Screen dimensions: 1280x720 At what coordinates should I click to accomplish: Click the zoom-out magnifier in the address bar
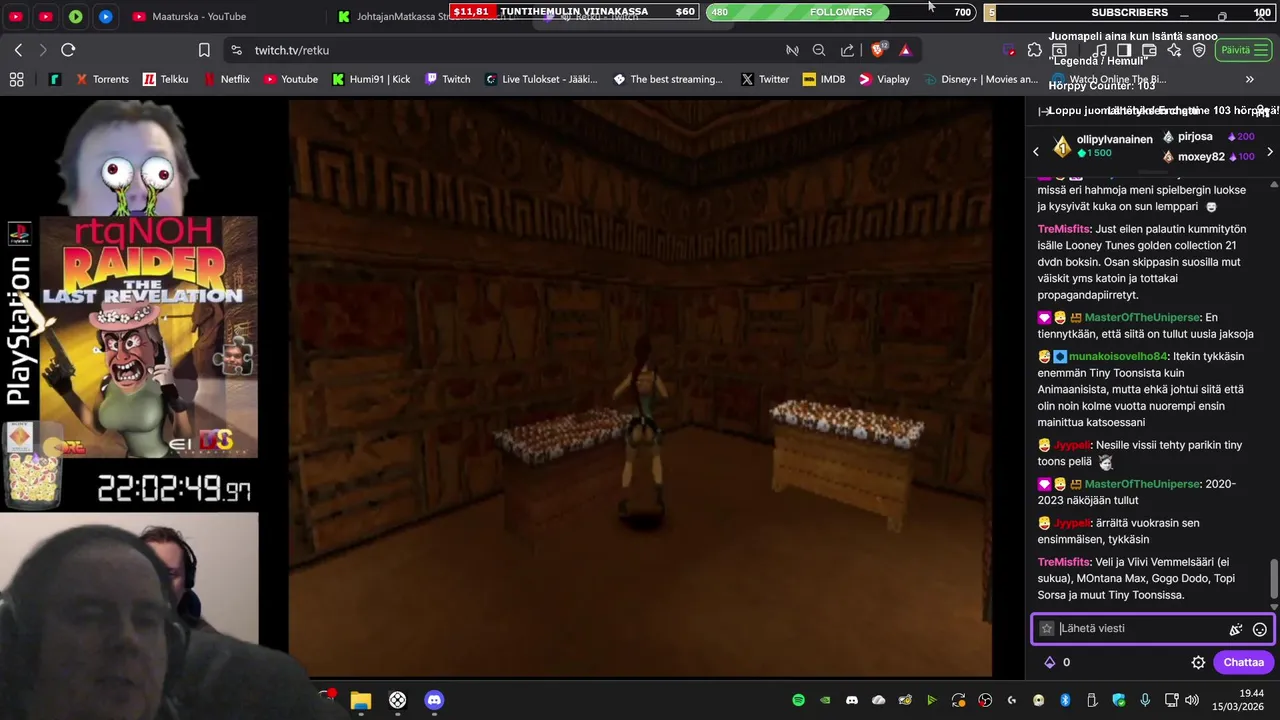tap(819, 50)
